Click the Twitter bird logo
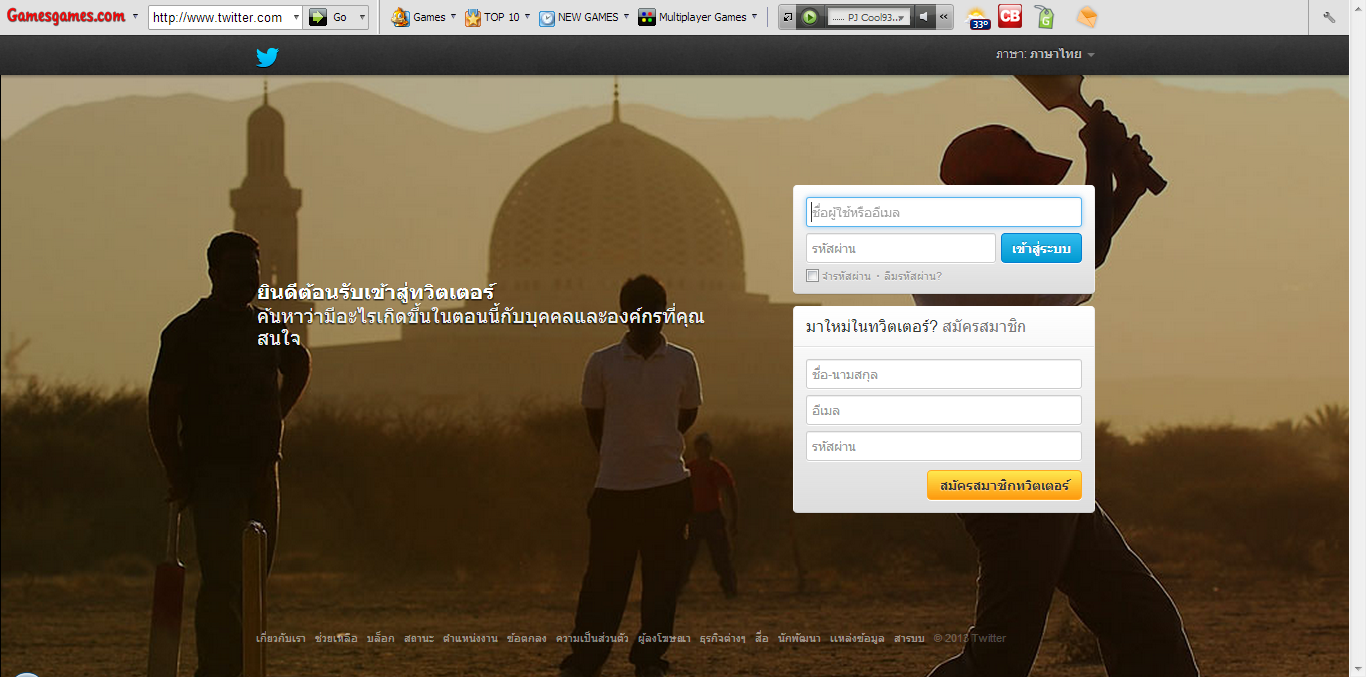Viewport: 1366px width, 677px height. 267,57
